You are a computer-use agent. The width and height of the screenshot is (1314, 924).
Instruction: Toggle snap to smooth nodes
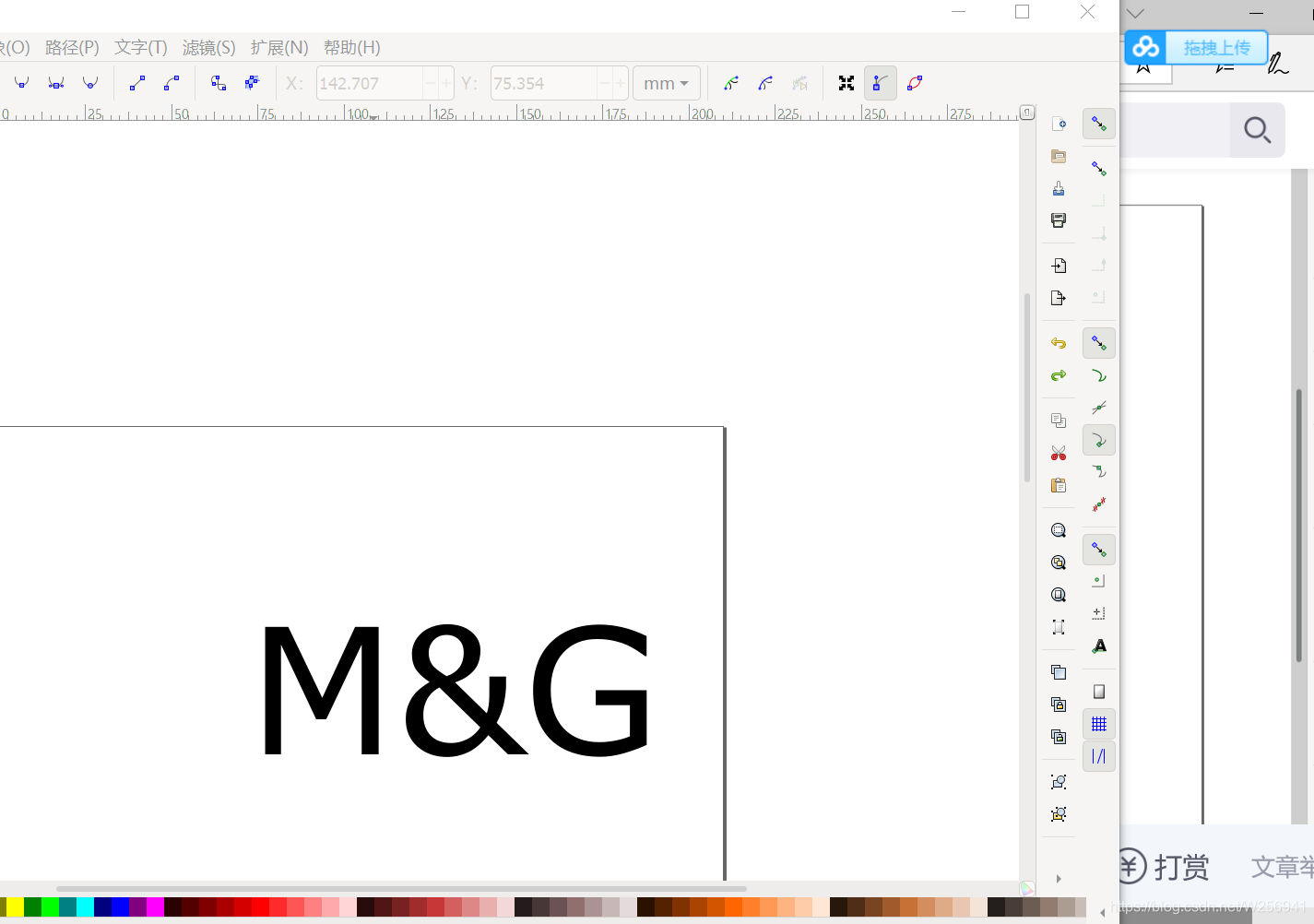(1099, 472)
